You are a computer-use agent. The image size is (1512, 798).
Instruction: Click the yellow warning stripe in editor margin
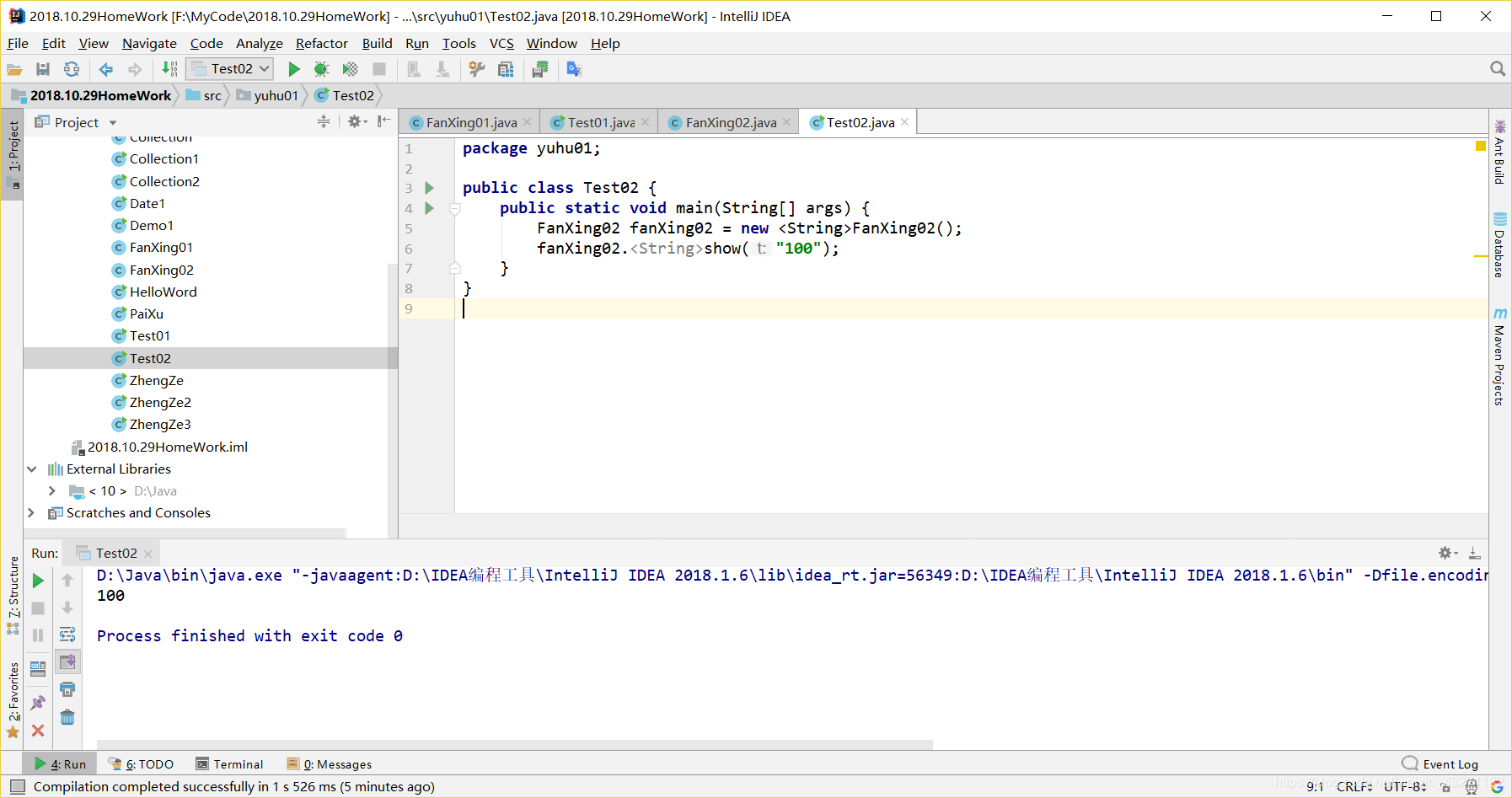pos(1481,255)
